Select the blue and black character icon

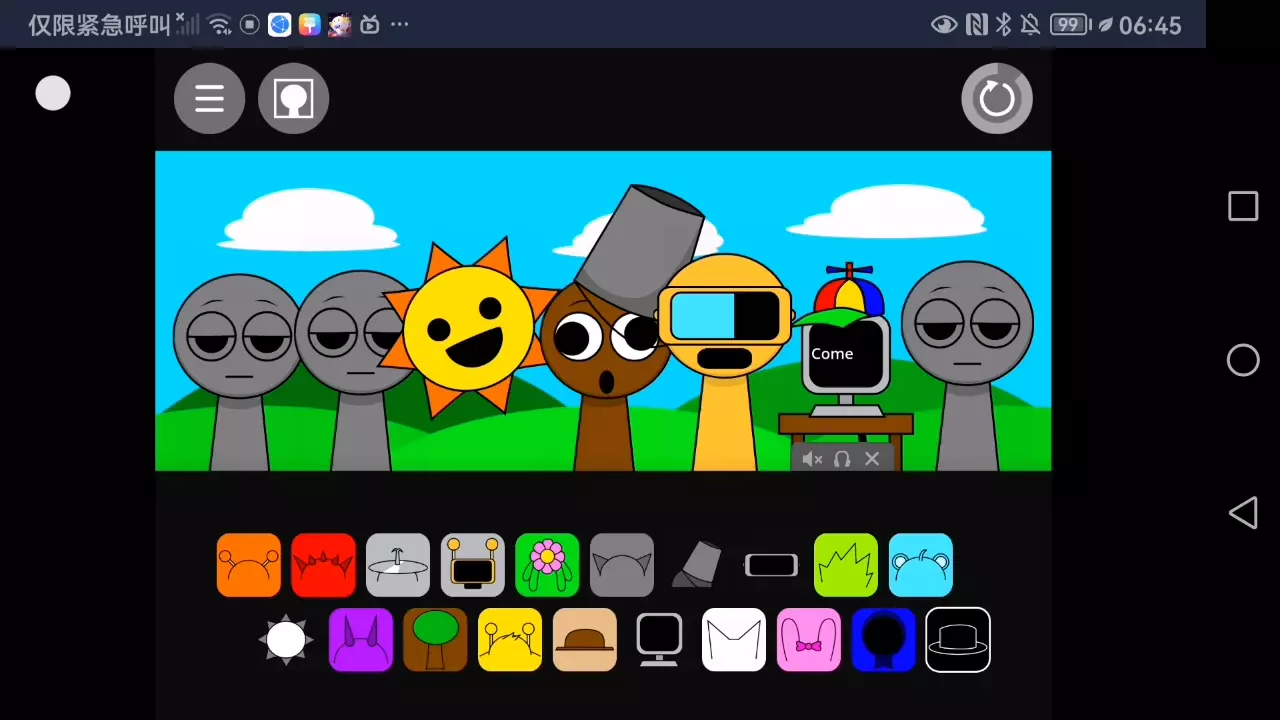click(884, 640)
